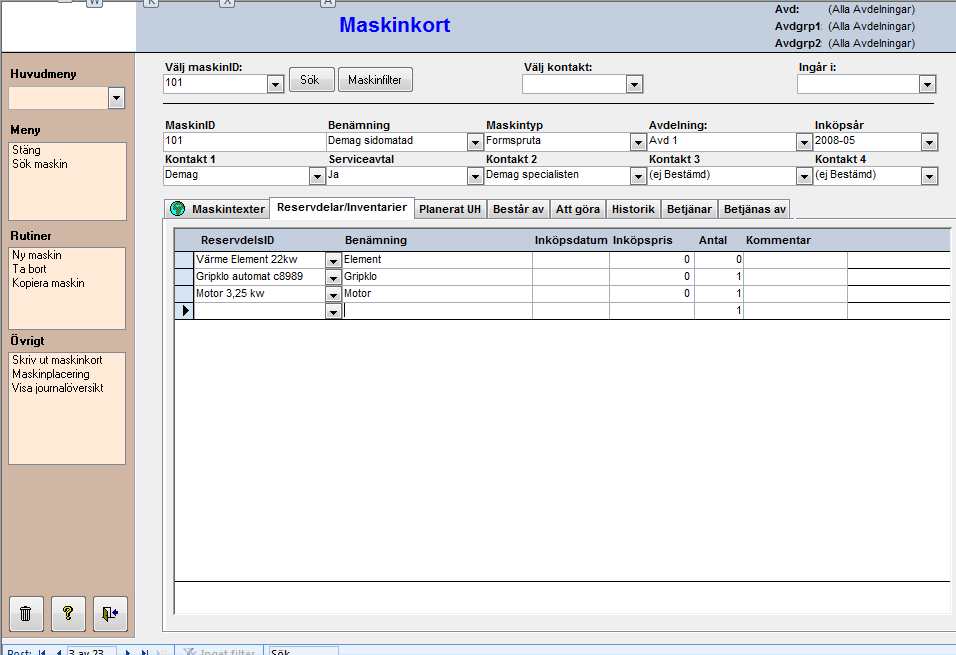Viewport: 956px width, 655px height.
Task: Click the trash can delete button
Action: pos(26,613)
